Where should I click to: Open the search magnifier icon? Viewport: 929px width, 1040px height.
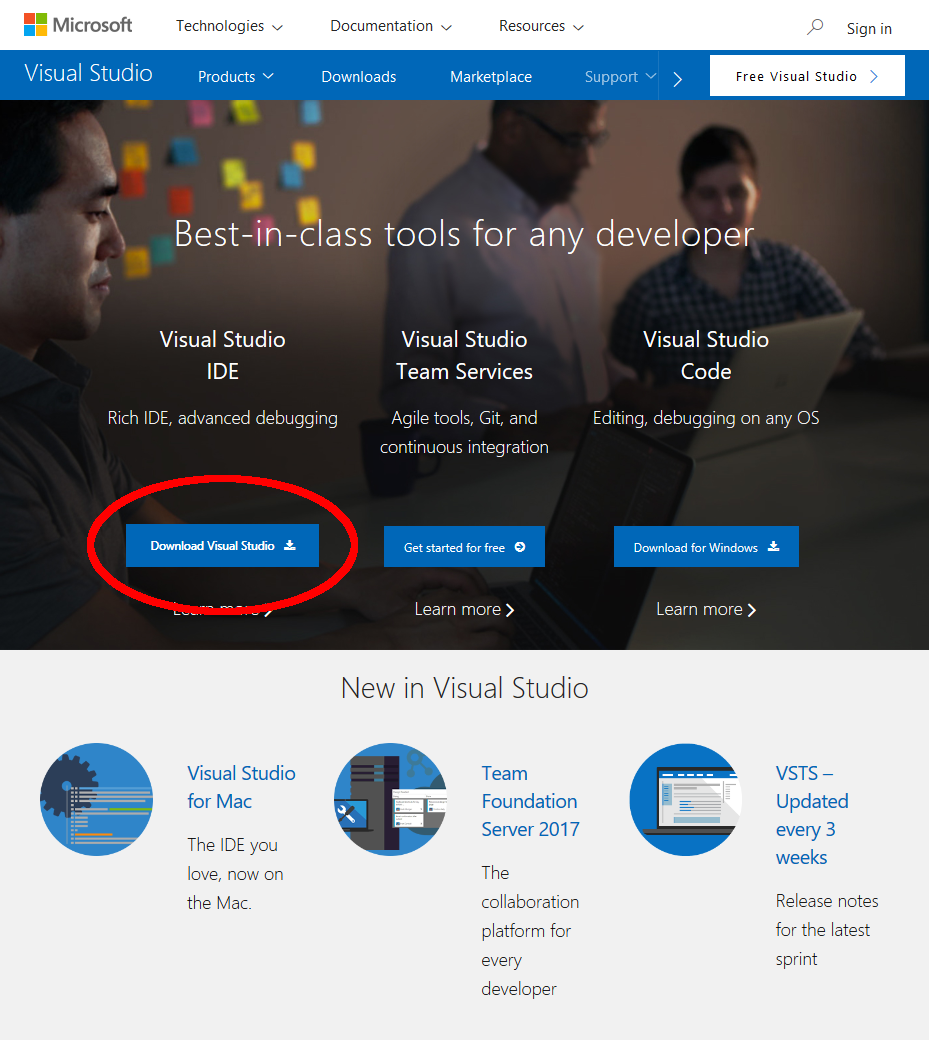815,27
